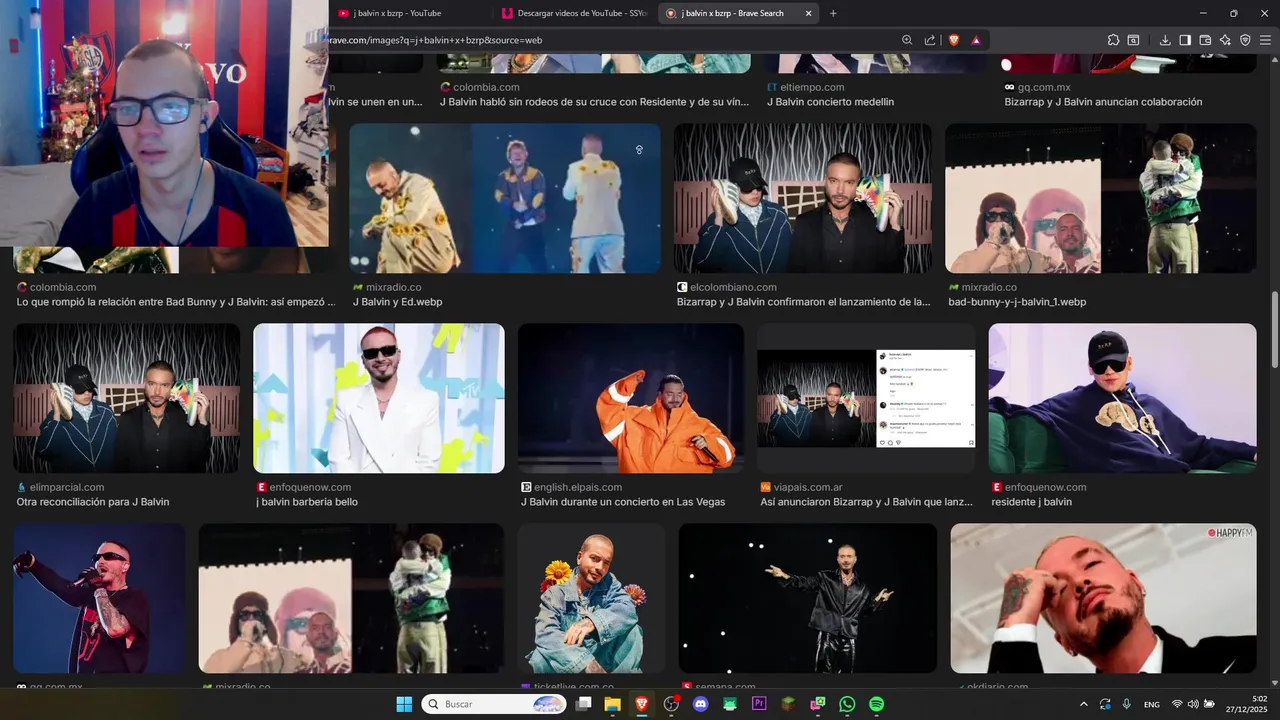Click 'Bizarrap y J Balvin anuncian colaboración' caption
The width and height of the screenshot is (1280, 720).
point(1103,102)
